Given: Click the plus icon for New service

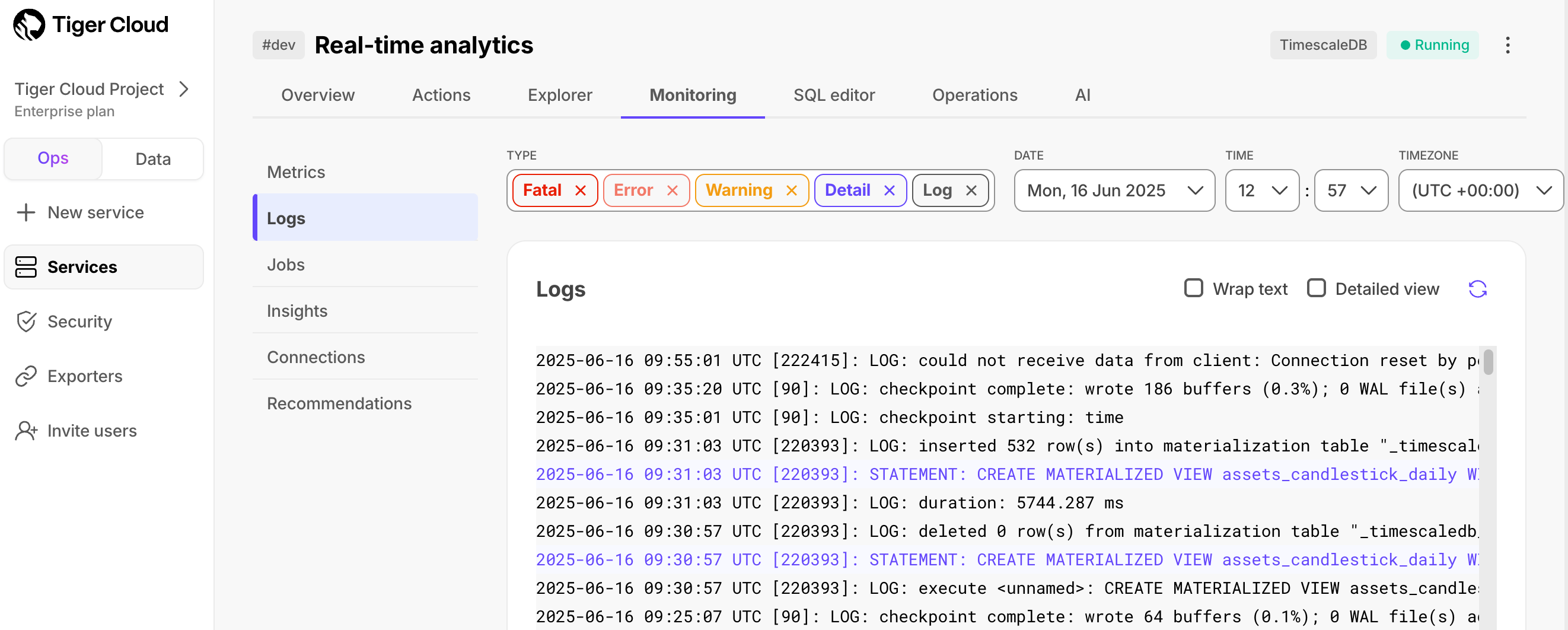Looking at the screenshot, I should (26, 212).
